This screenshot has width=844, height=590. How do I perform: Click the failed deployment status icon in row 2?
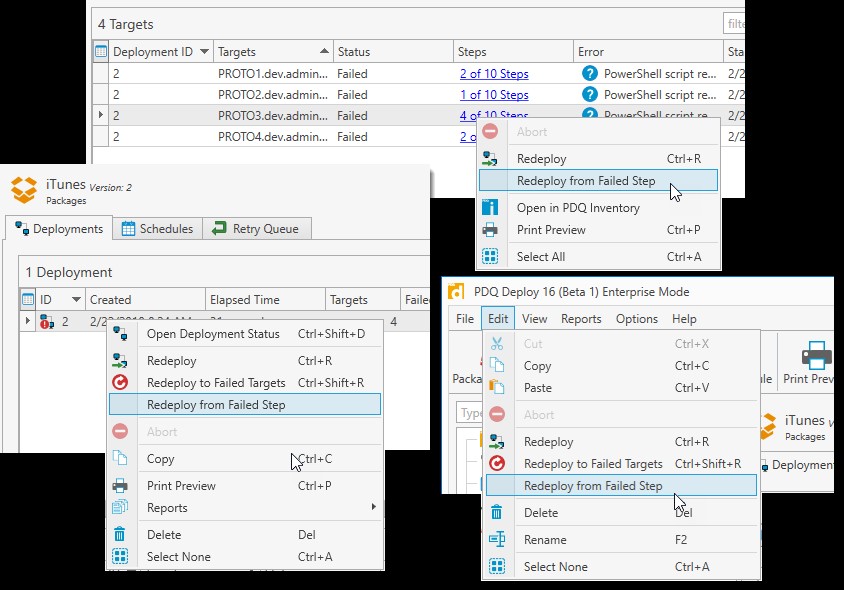click(46, 322)
